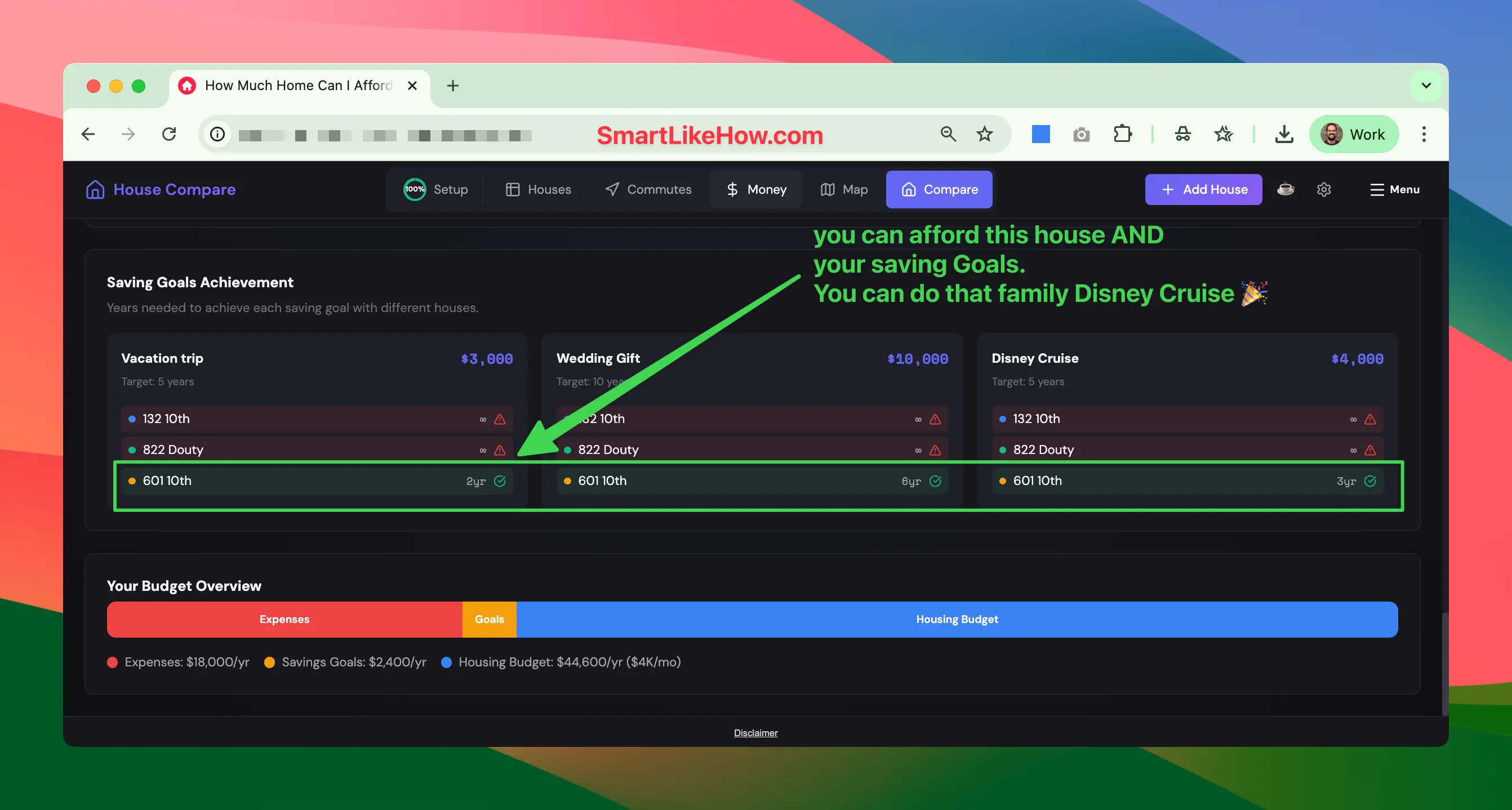
Task: Open the browser extensions puzzle icon
Action: (1122, 135)
